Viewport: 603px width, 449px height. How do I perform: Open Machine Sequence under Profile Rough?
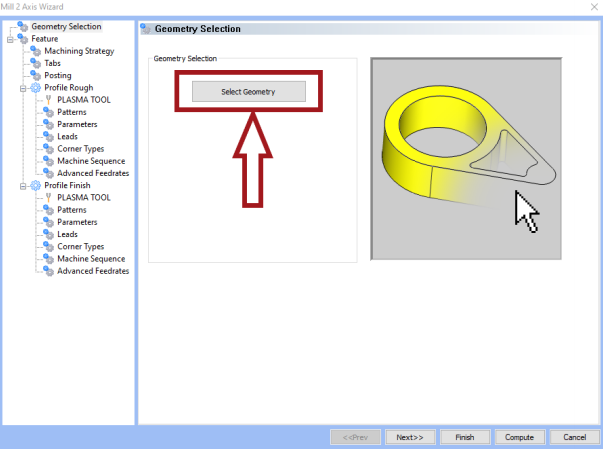coord(91,161)
